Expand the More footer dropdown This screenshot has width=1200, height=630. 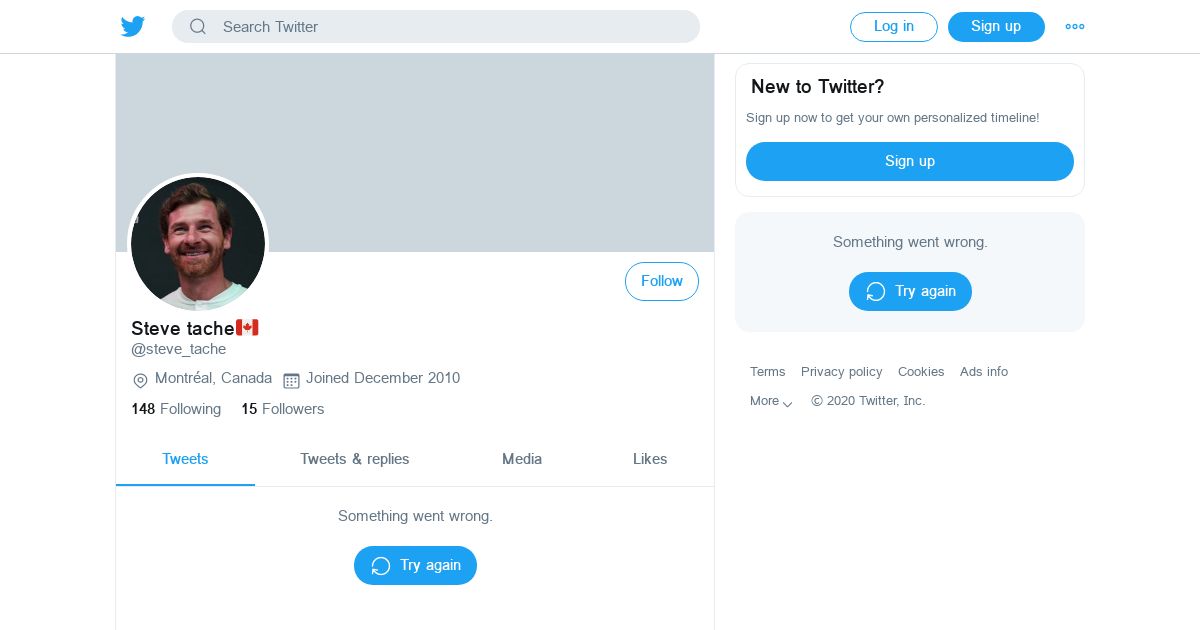pos(771,401)
